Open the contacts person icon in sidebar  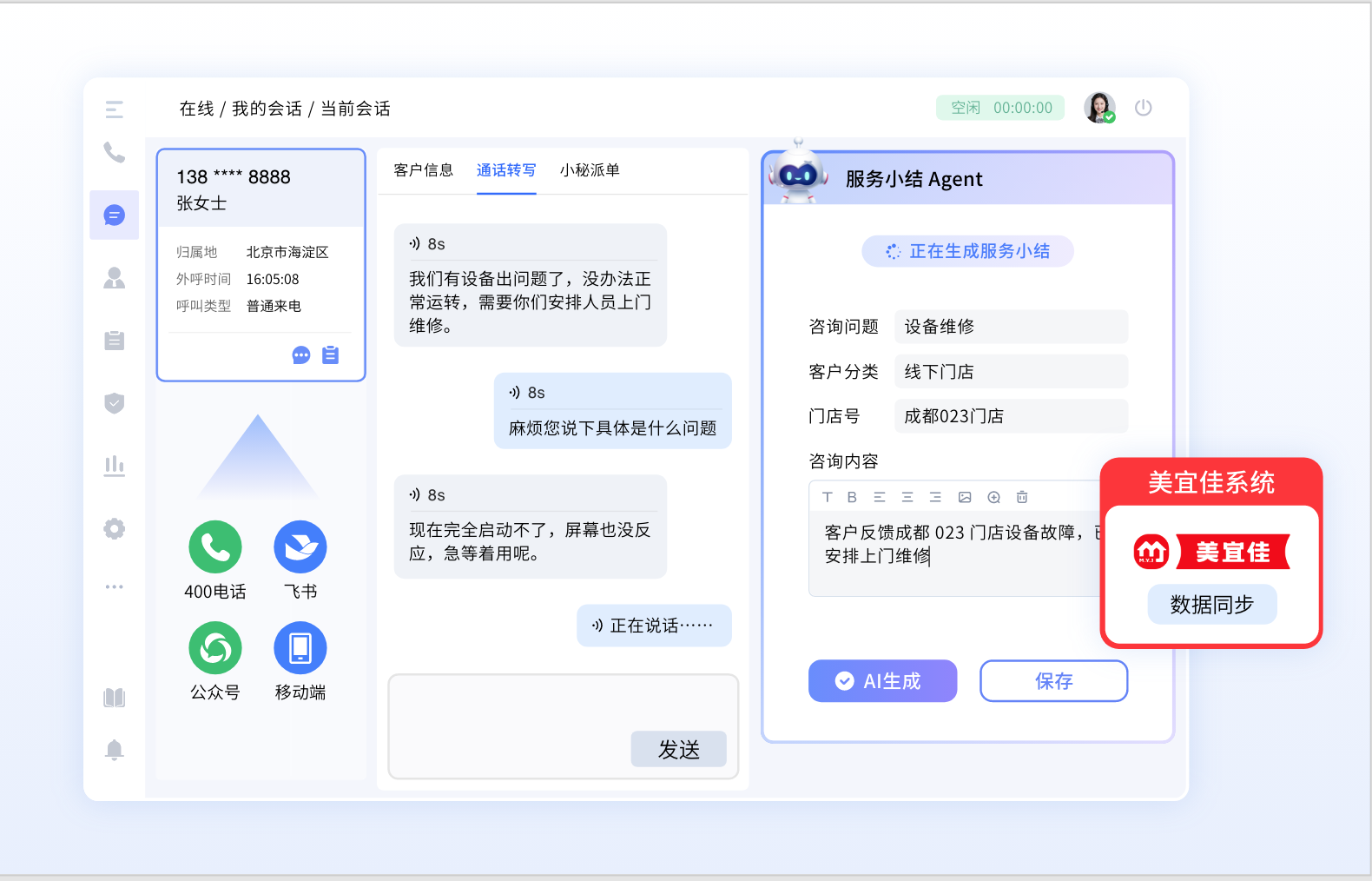click(x=114, y=278)
